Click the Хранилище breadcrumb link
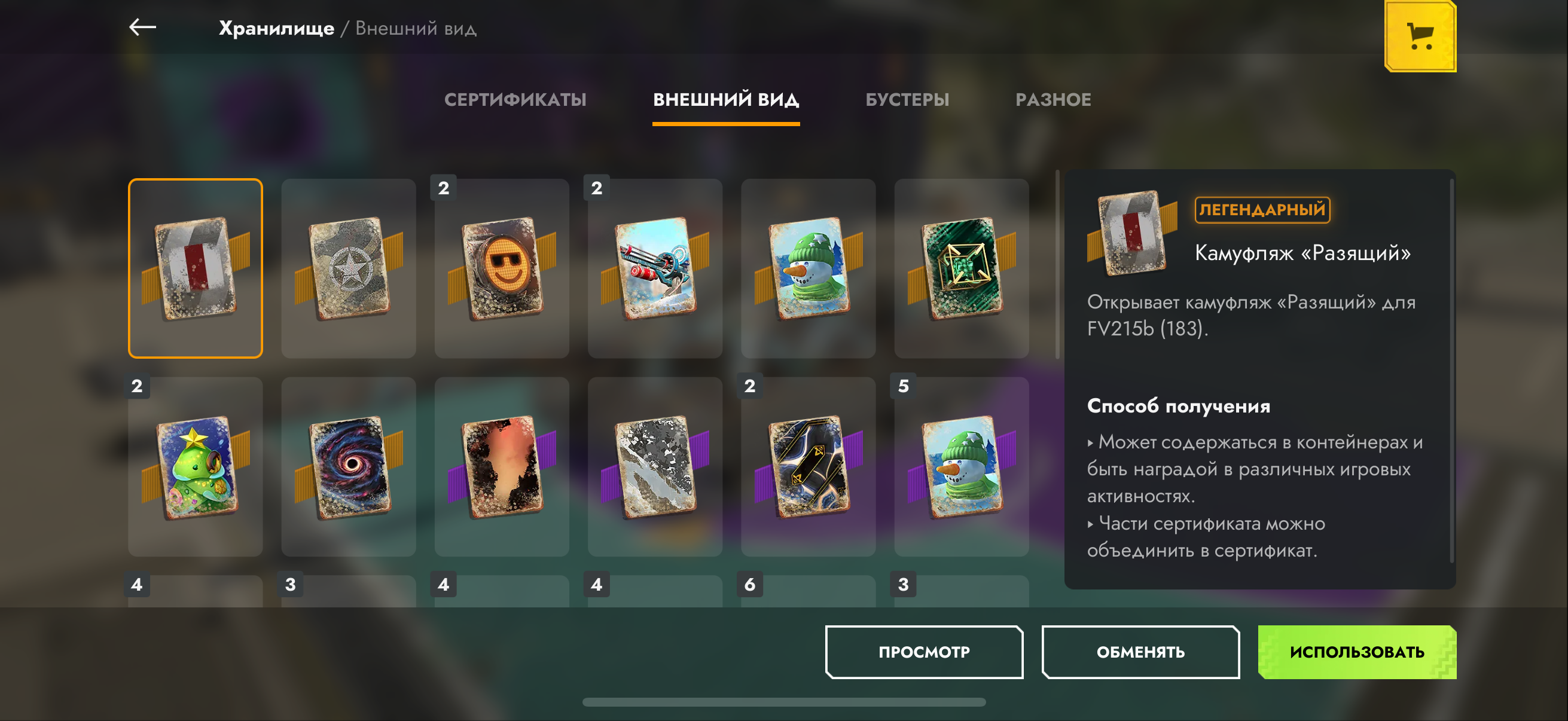The image size is (1568, 721). click(x=276, y=28)
